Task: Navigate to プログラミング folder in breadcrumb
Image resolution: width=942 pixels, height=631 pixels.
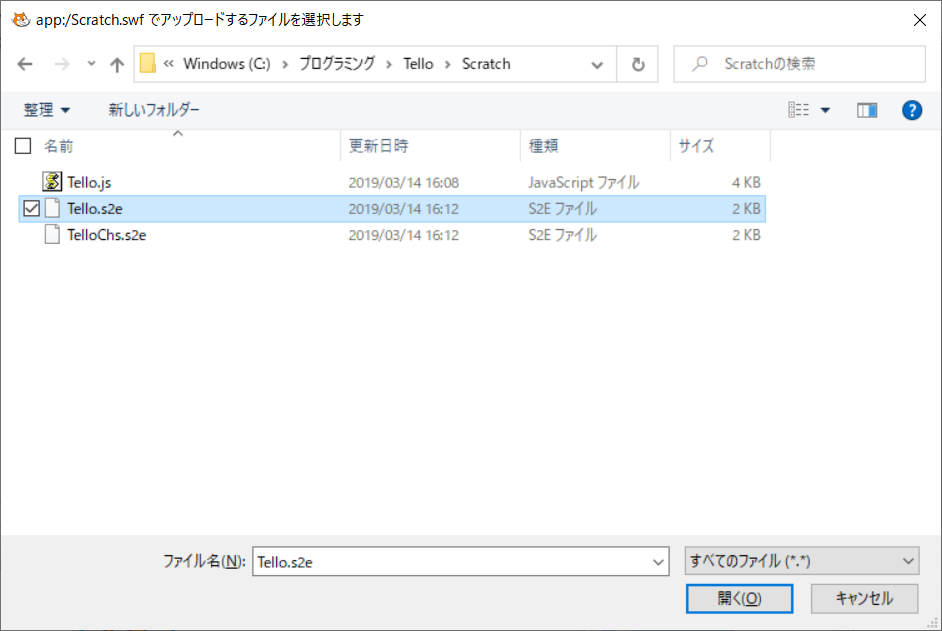Action: point(337,64)
